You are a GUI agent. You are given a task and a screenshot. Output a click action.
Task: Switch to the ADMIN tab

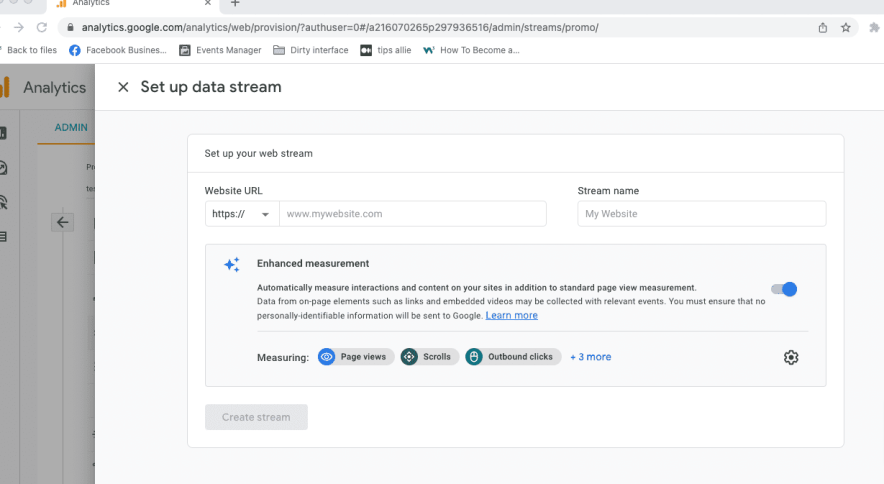71,128
